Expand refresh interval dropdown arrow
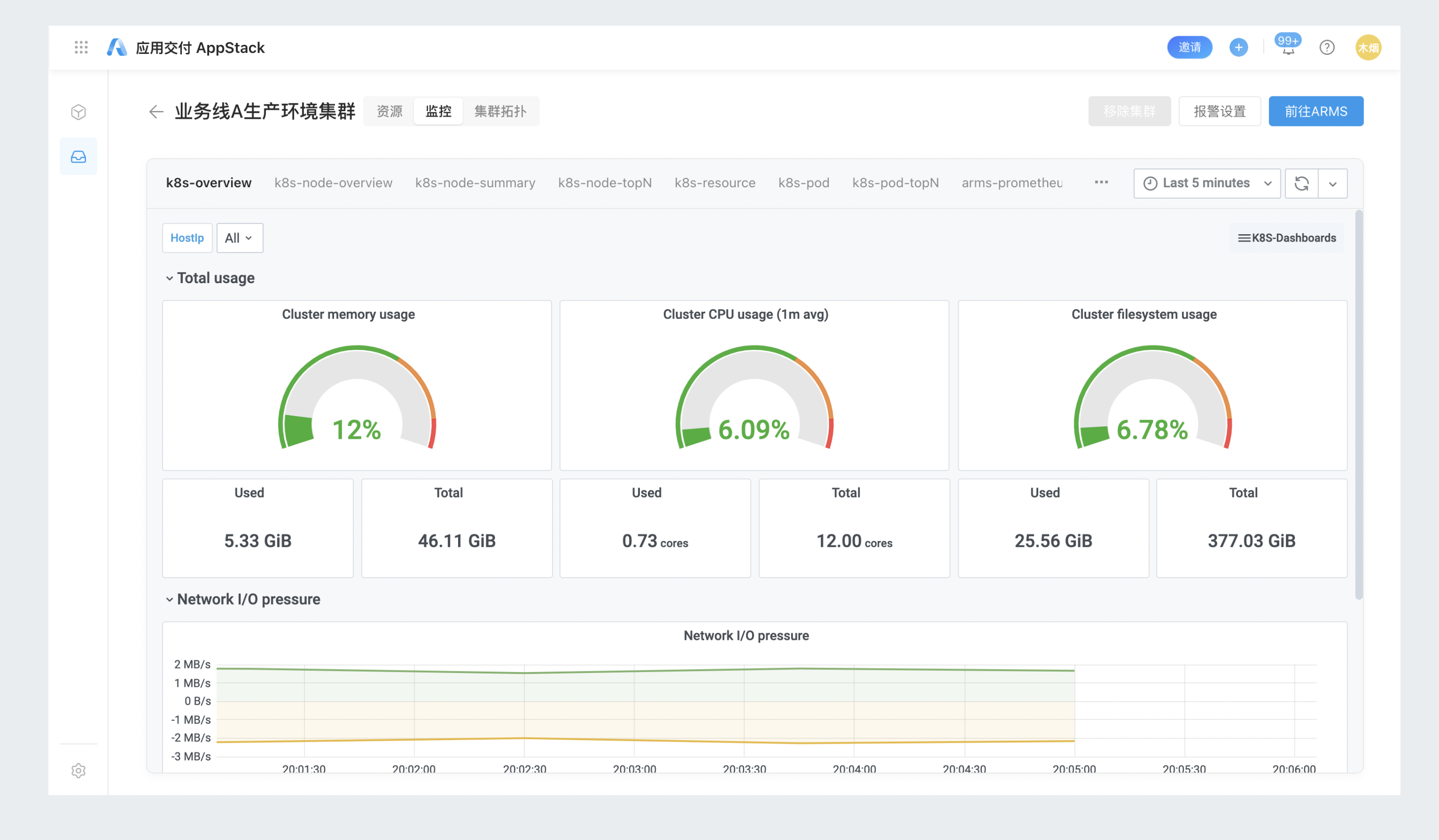This screenshot has height=840, width=1439. (1333, 183)
